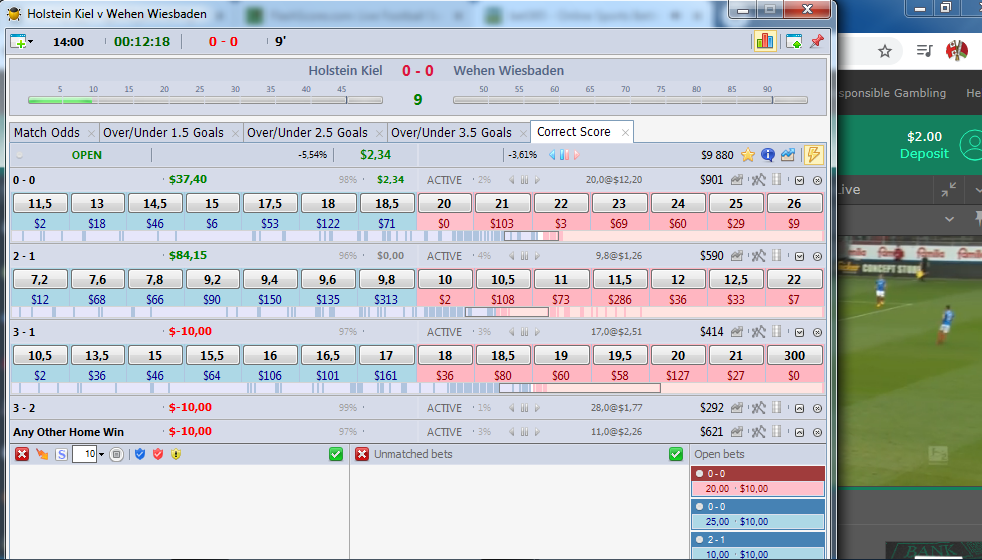Open the bar chart statistics icon in top toolbar

pyautogui.click(x=765, y=41)
